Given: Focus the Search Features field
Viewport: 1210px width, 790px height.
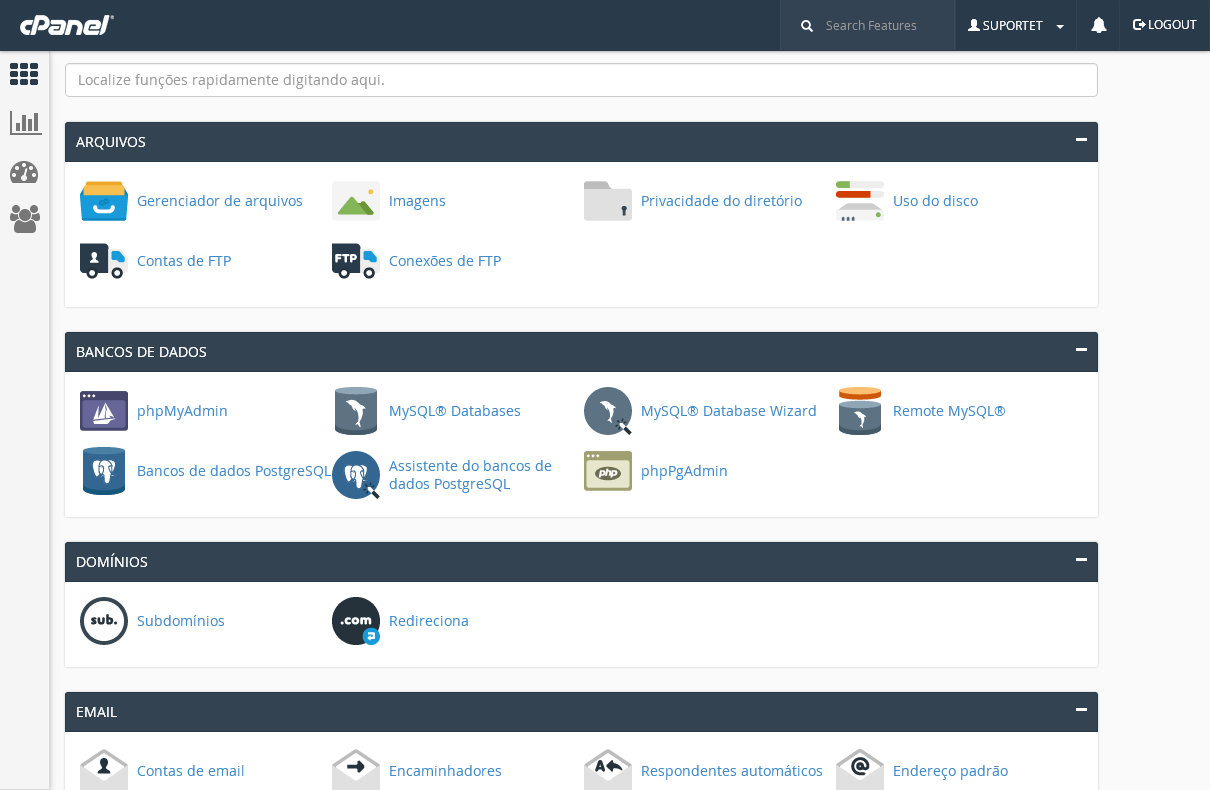Looking at the screenshot, I should point(870,25).
